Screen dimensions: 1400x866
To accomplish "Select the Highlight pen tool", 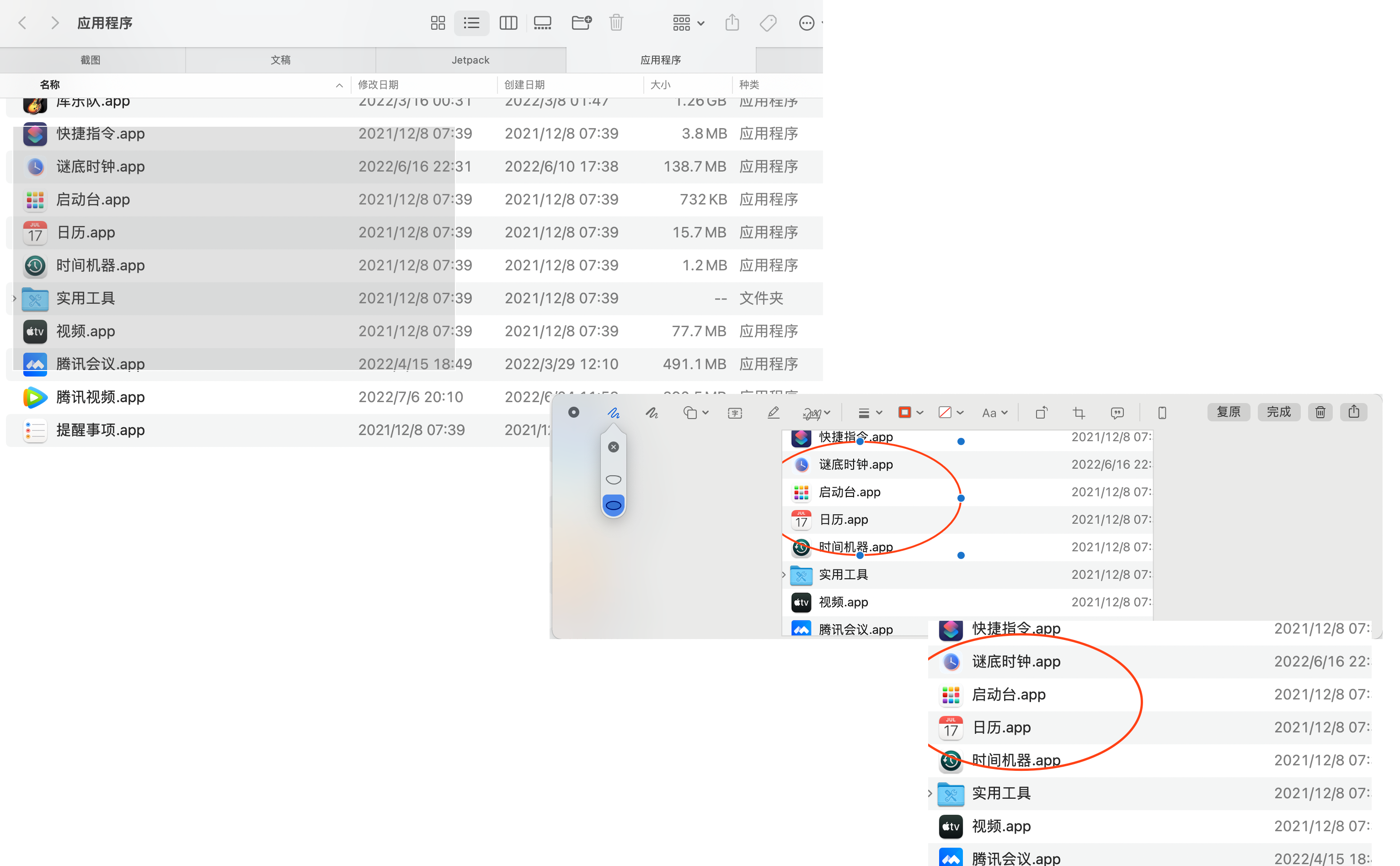I will tap(773, 412).
